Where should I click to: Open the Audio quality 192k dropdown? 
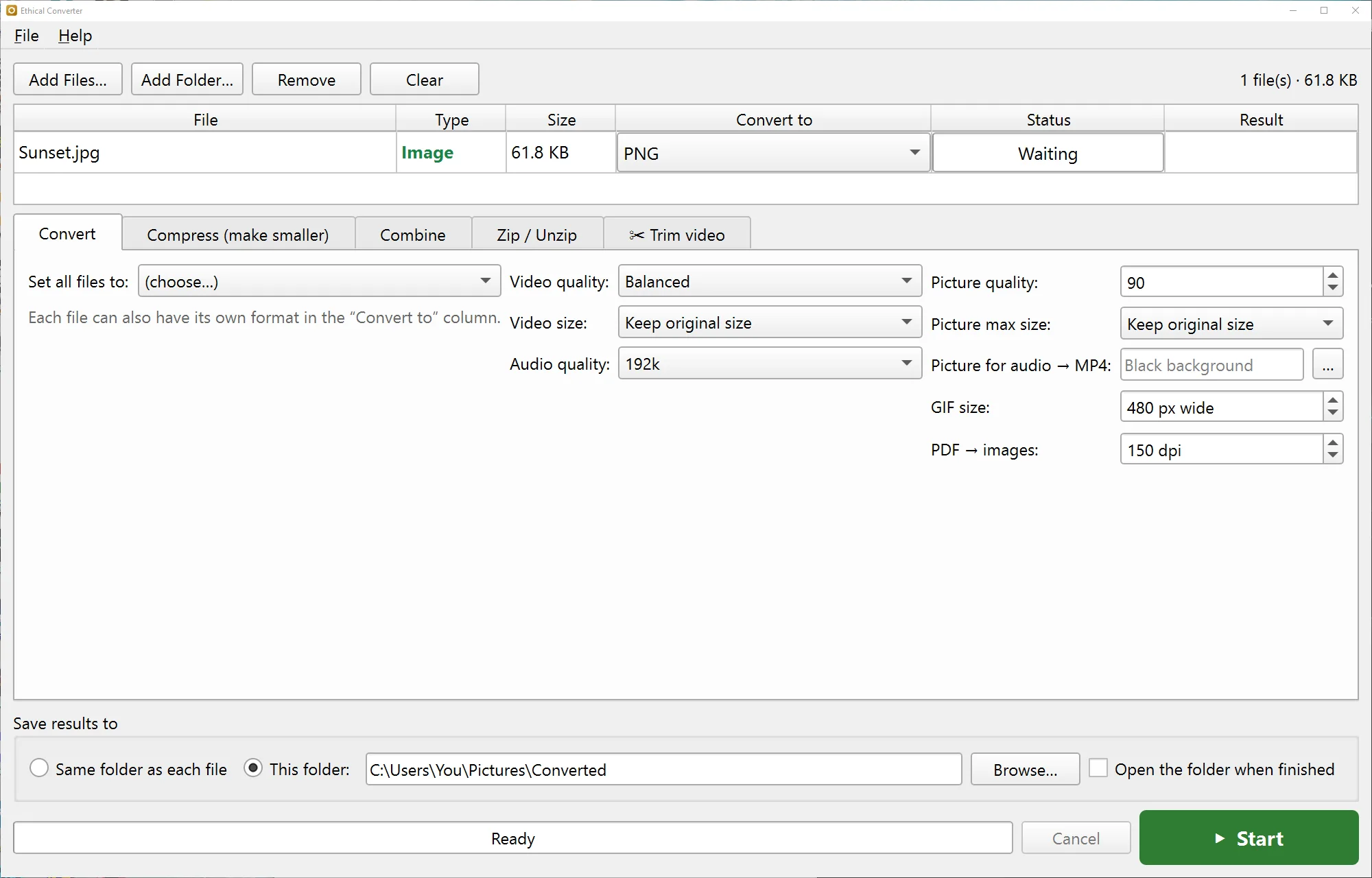click(770, 364)
